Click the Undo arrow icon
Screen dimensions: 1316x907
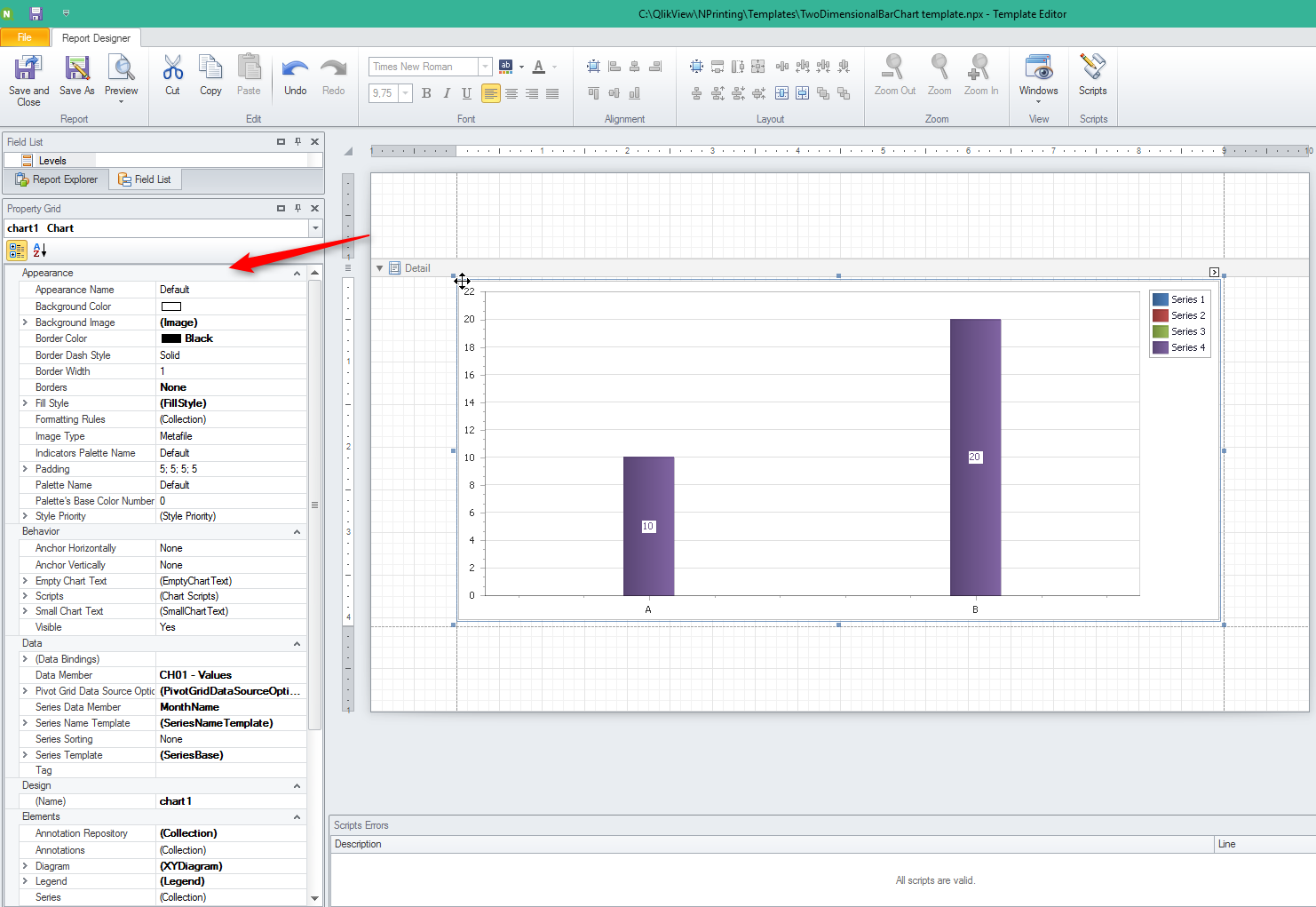click(295, 69)
